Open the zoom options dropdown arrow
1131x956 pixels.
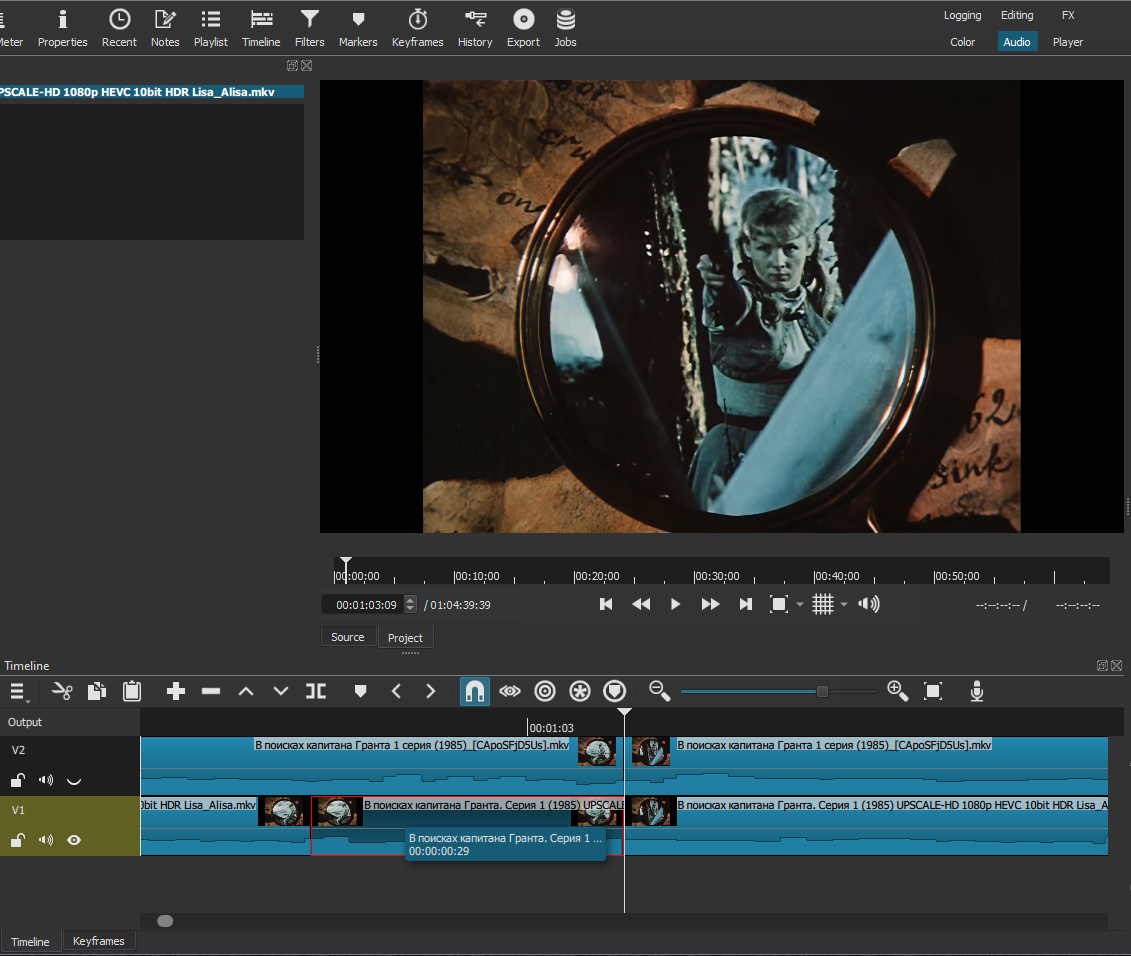[800, 605]
